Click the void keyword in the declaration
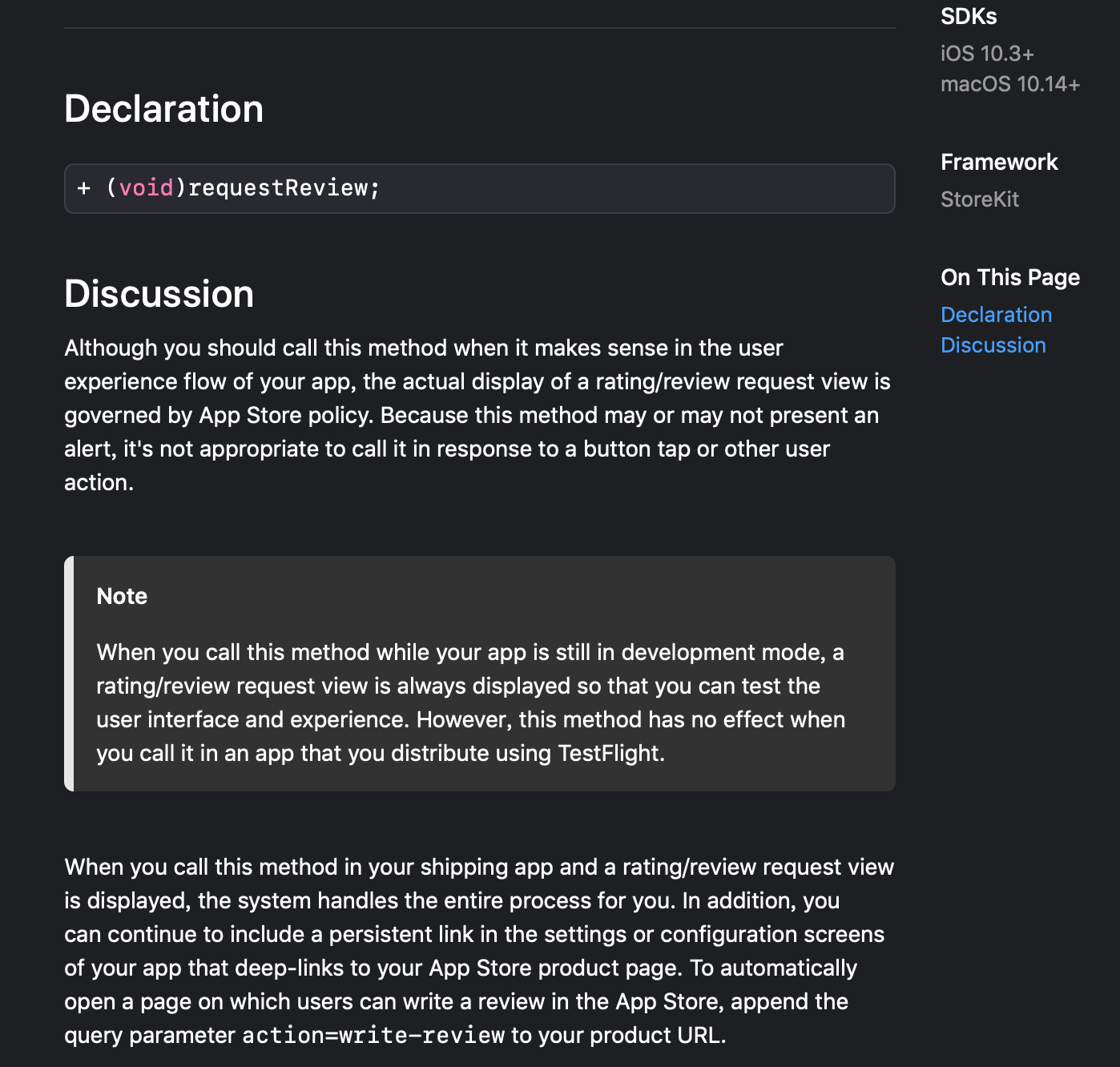This screenshot has height=1067, width=1120. click(147, 187)
